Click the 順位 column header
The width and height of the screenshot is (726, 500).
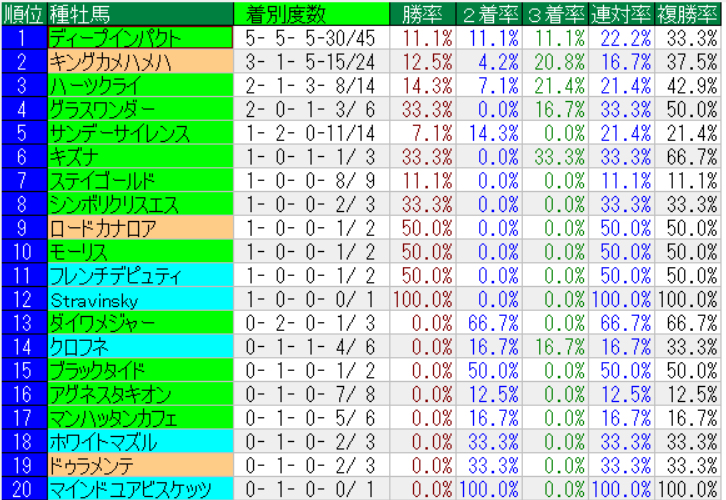pyautogui.click(x=22, y=14)
